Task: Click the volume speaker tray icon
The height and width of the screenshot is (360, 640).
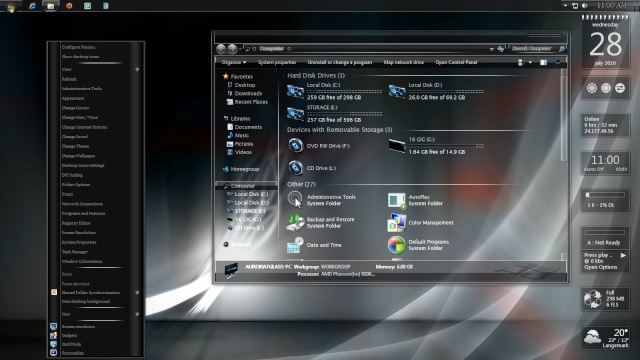Action: coord(584,5)
